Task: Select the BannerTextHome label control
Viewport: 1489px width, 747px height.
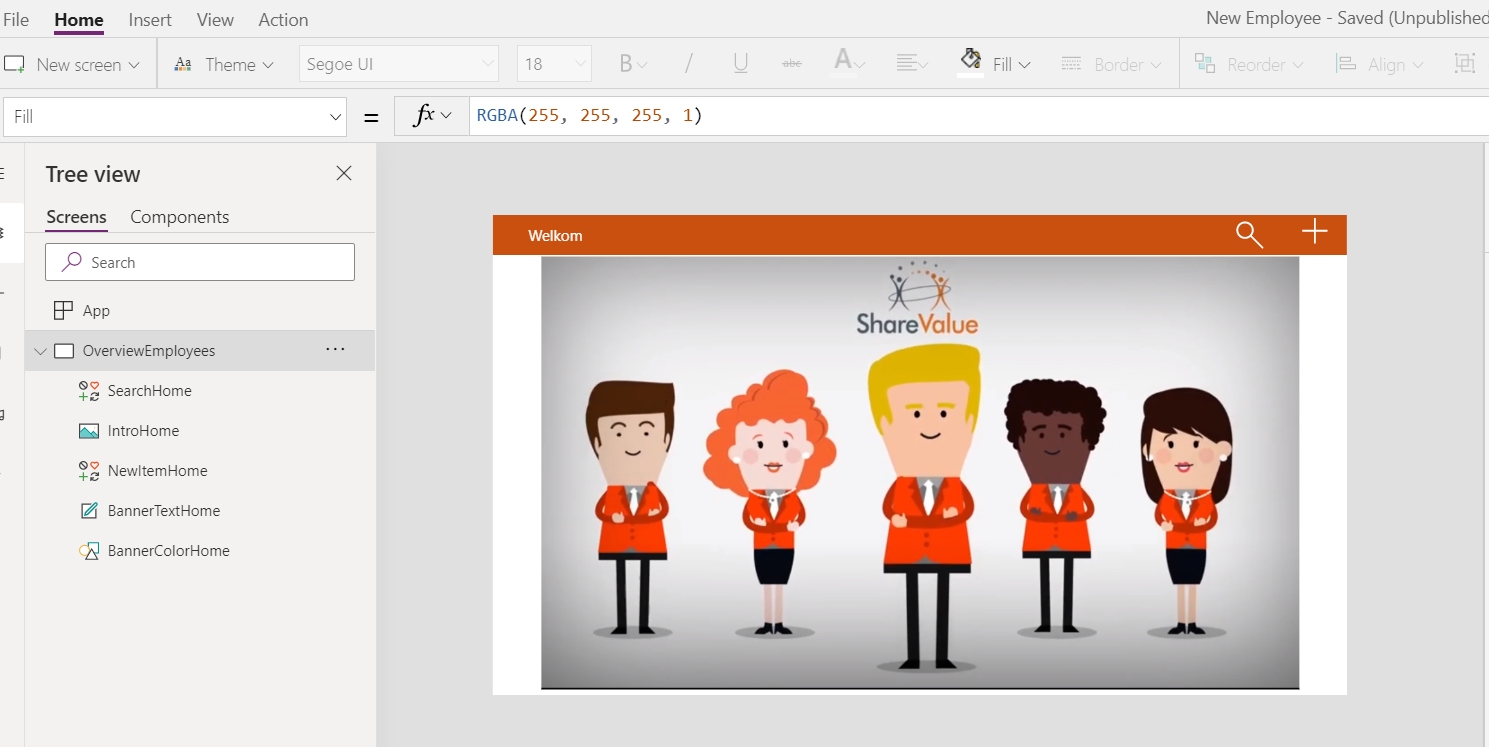Action: 164,511
